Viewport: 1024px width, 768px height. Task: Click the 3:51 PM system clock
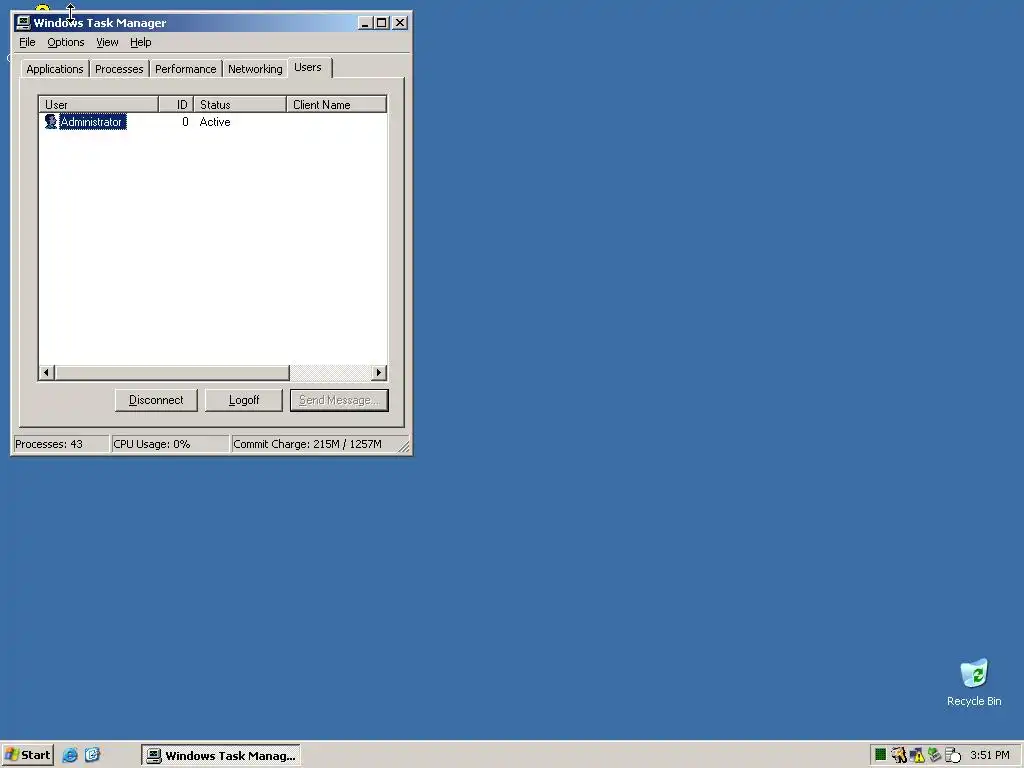point(990,755)
